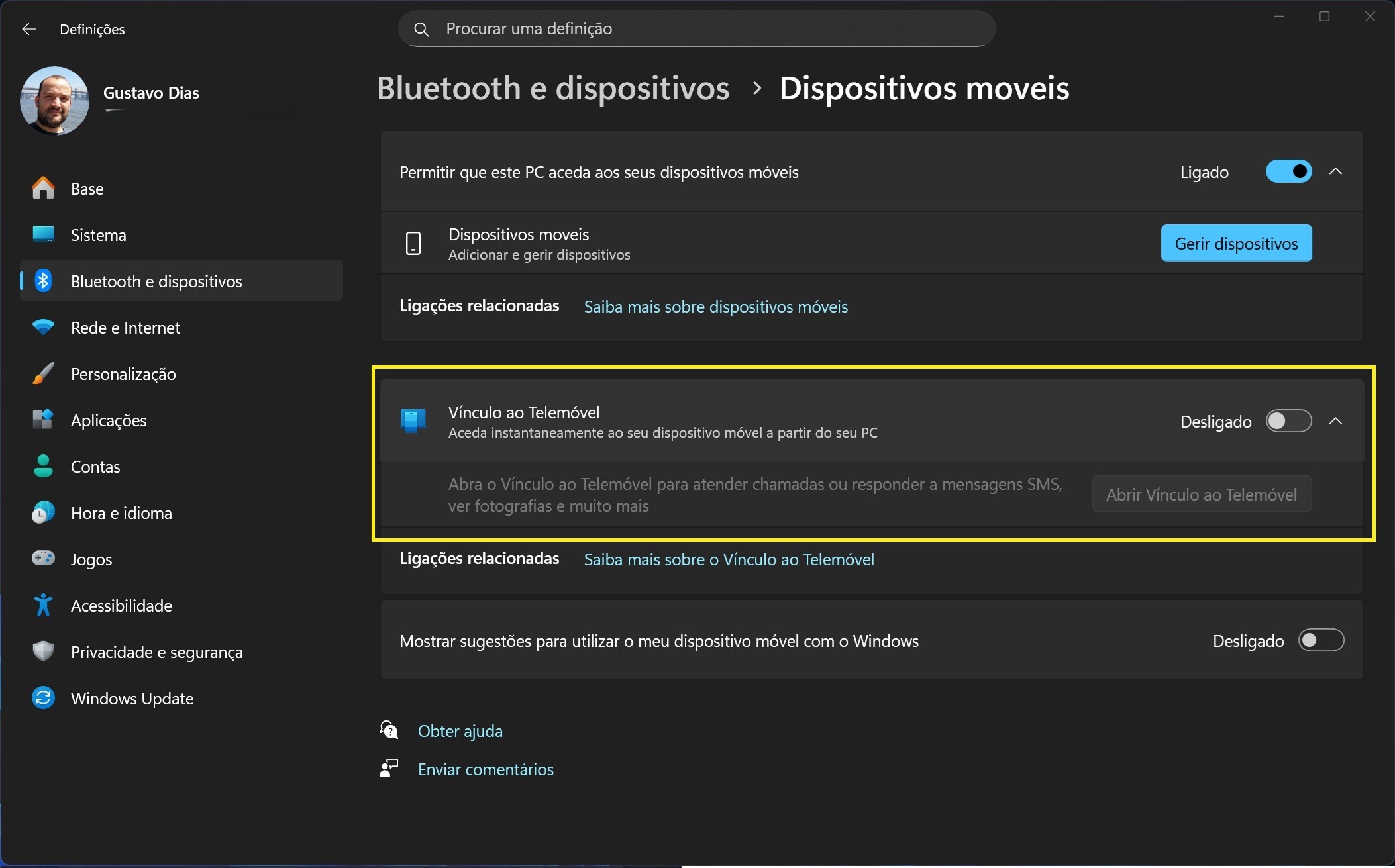Click the Jogos controller icon
This screenshot has width=1395, height=868.
pos(43,558)
